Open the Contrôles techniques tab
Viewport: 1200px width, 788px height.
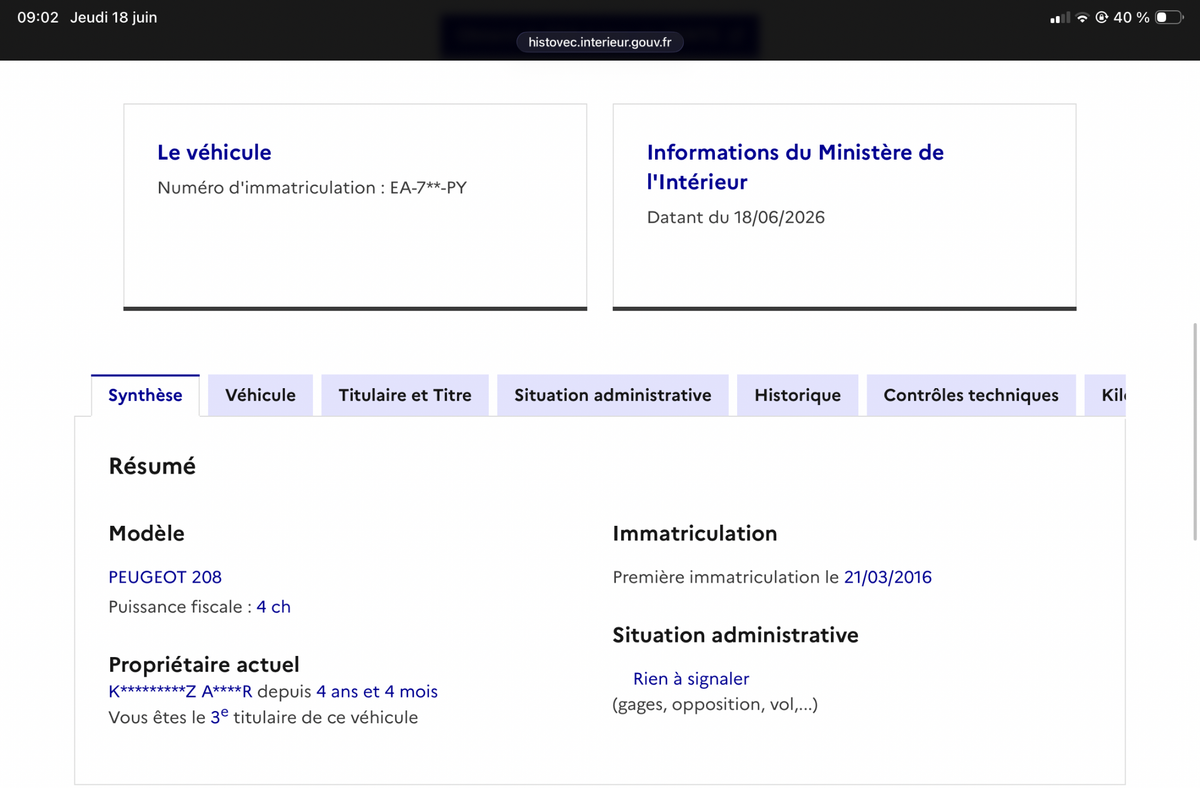(x=971, y=395)
